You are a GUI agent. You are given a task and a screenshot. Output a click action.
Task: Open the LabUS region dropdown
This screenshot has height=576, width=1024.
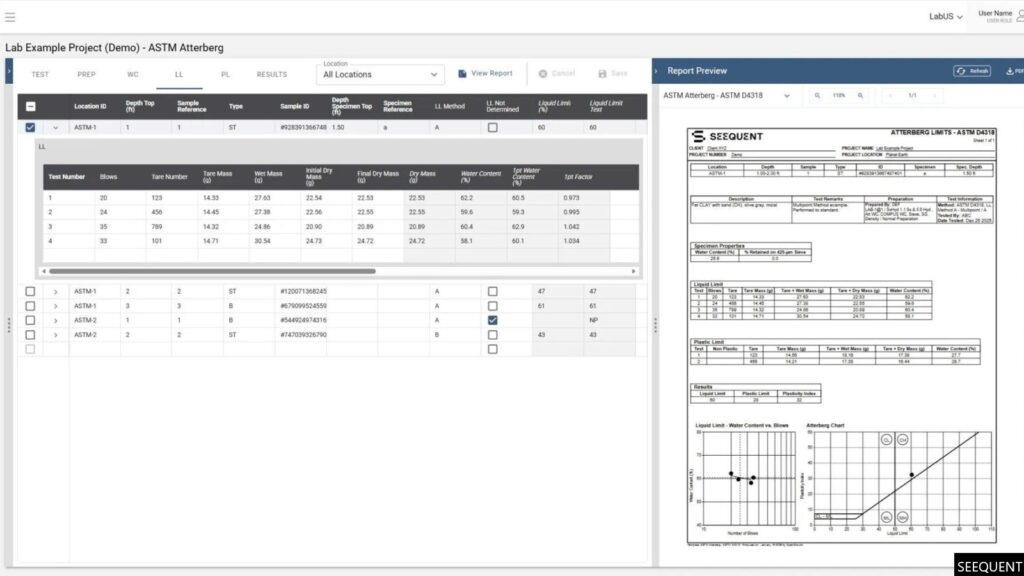[946, 16]
